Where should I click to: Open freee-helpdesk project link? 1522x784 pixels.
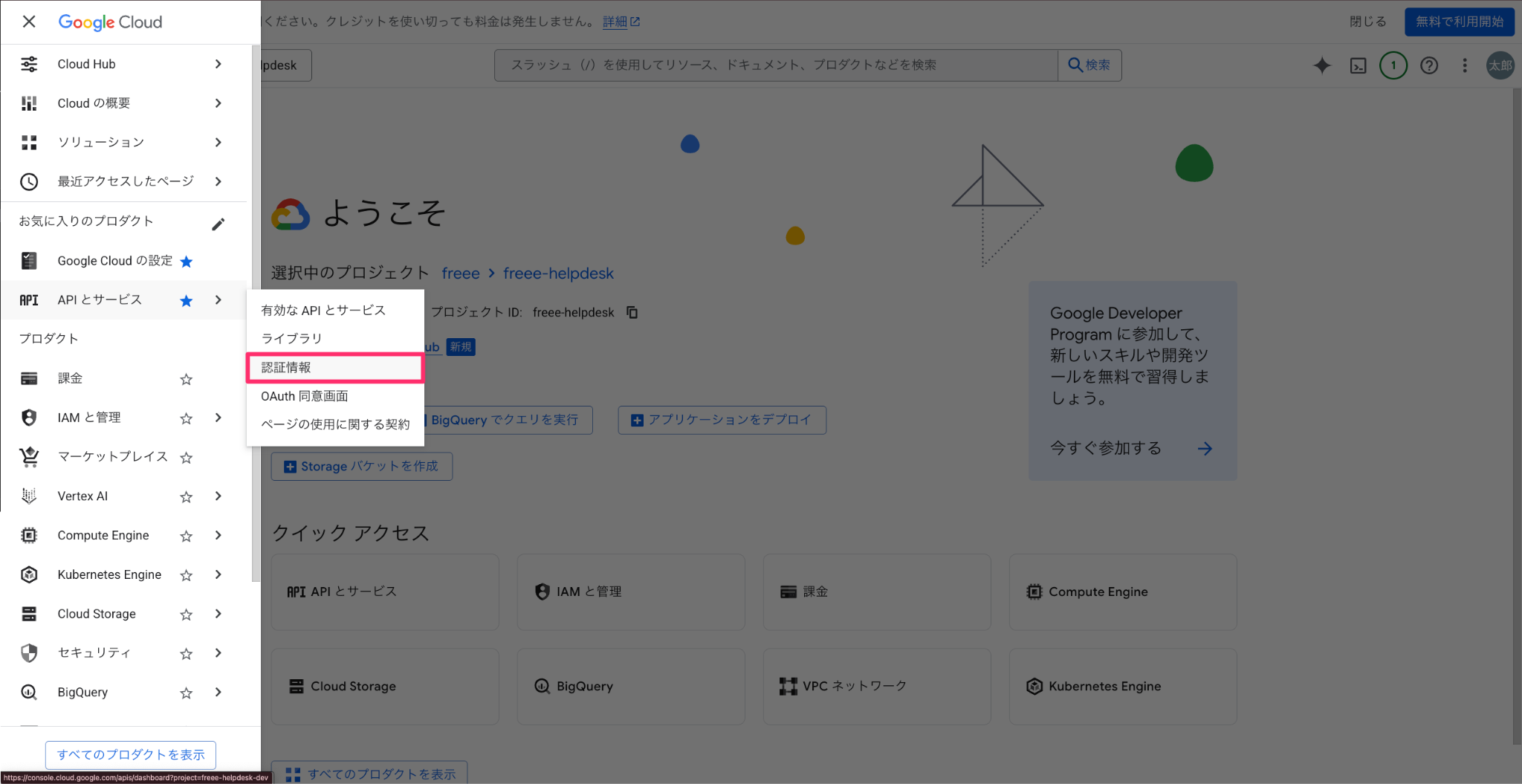tap(558, 273)
